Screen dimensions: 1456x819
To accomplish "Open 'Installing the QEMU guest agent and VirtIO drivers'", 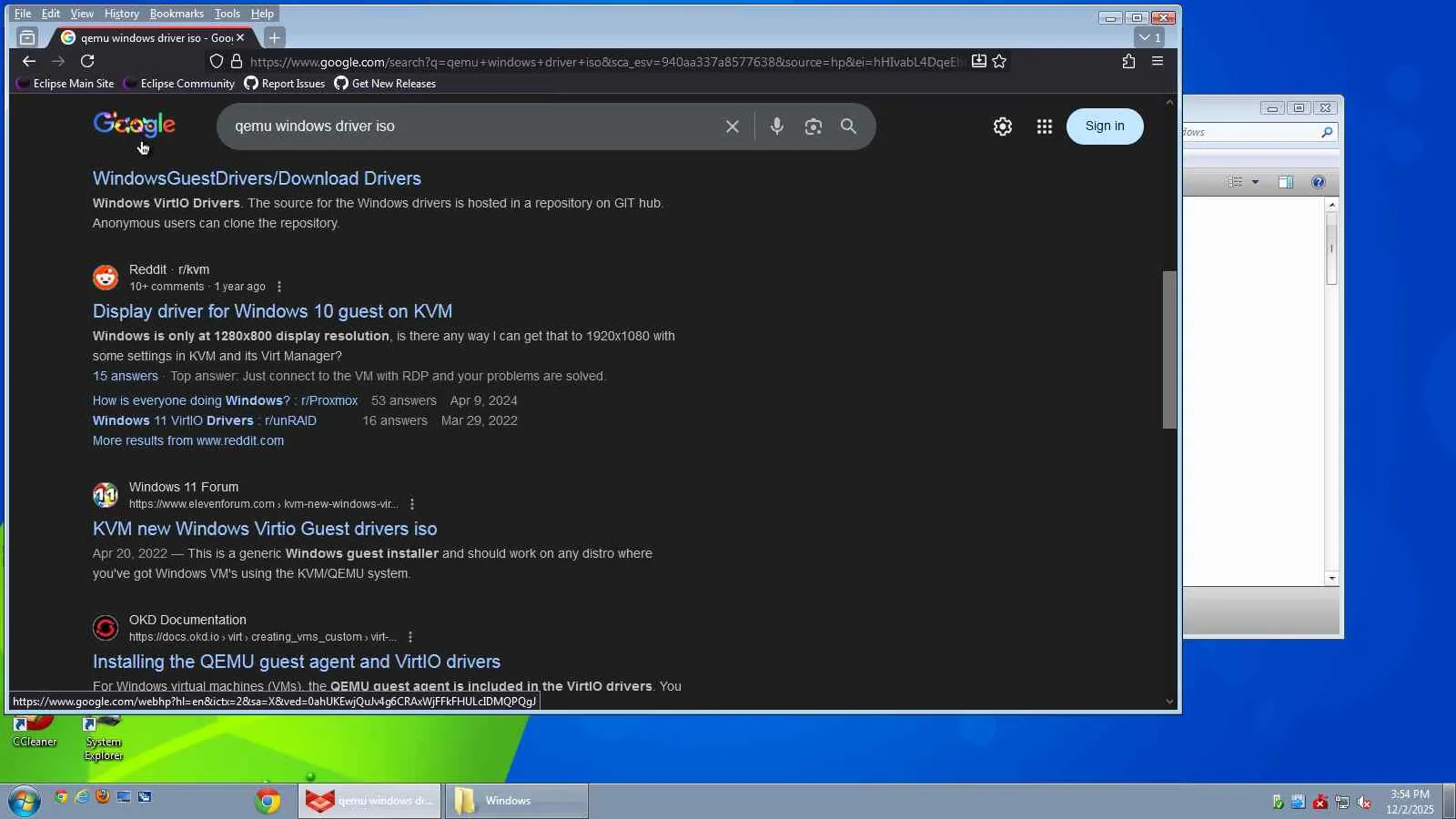I will [x=297, y=662].
